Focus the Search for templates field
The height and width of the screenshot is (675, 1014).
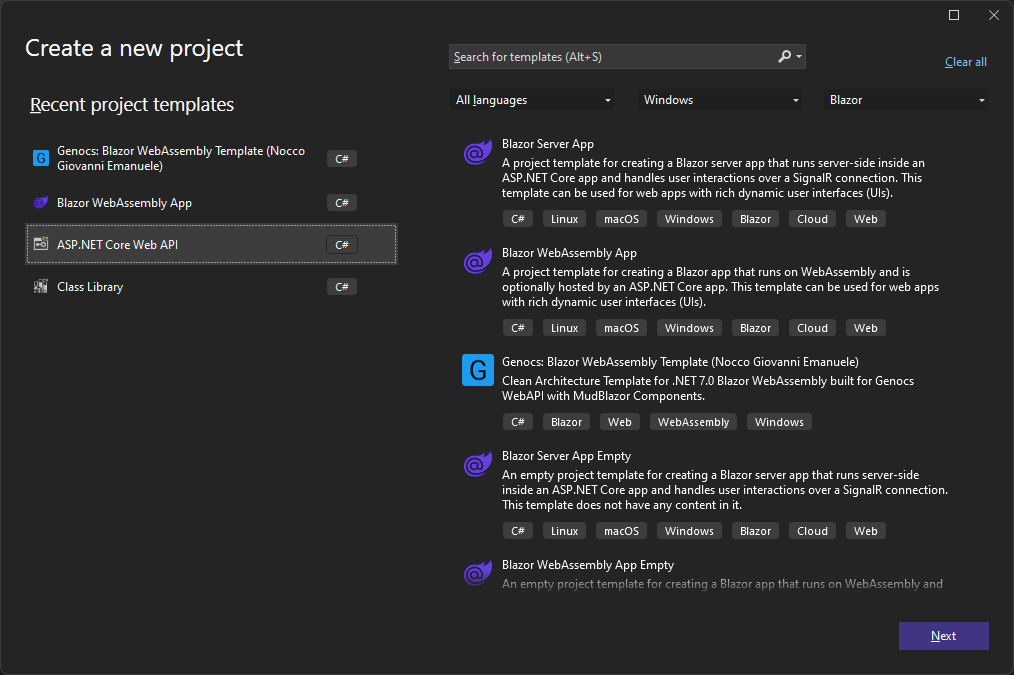610,57
